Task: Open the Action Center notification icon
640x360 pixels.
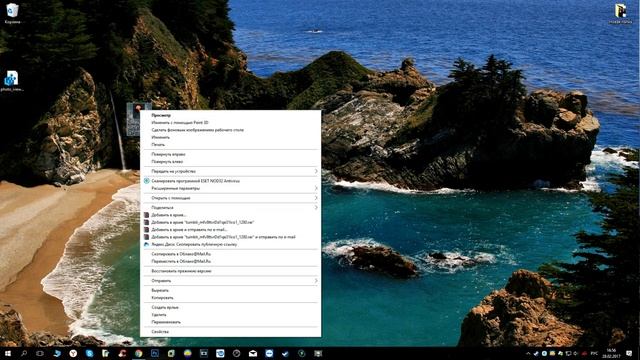Action: pyautogui.click(x=629, y=353)
